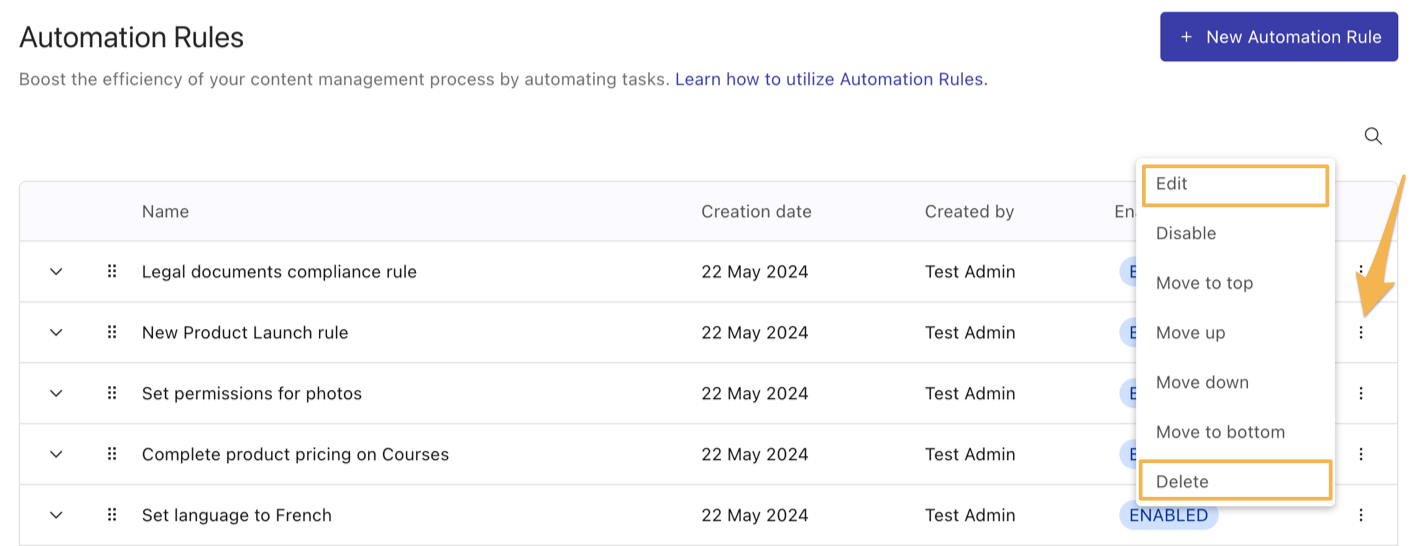Expand the Set language to French row

coord(56,516)
